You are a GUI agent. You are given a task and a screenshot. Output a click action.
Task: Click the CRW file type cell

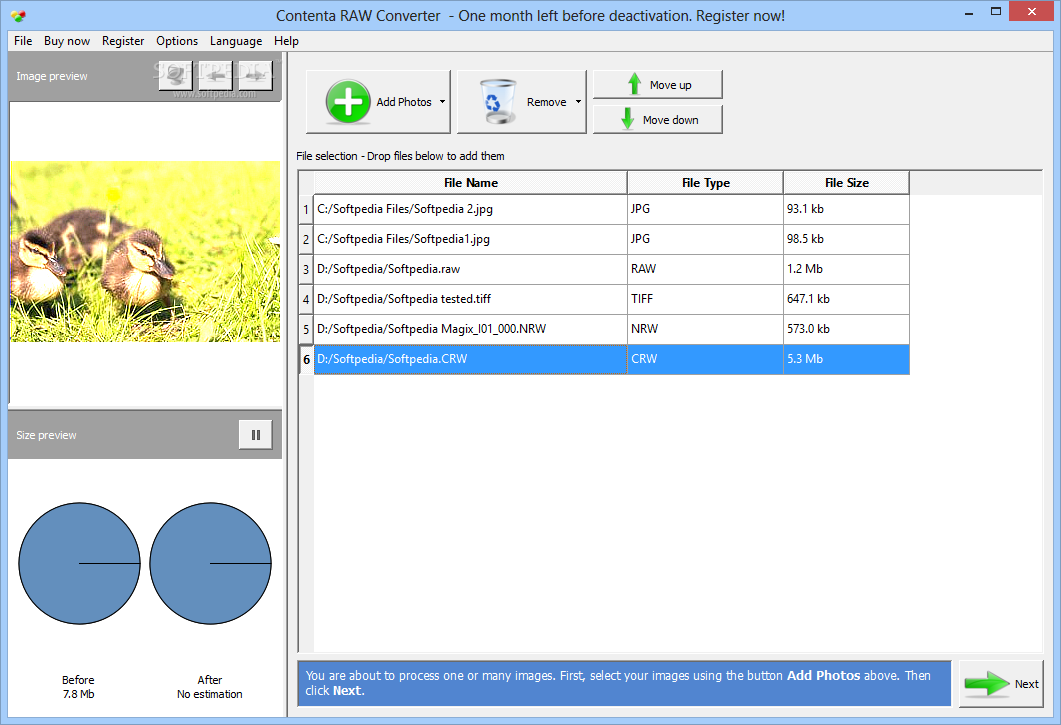[705, 359]
